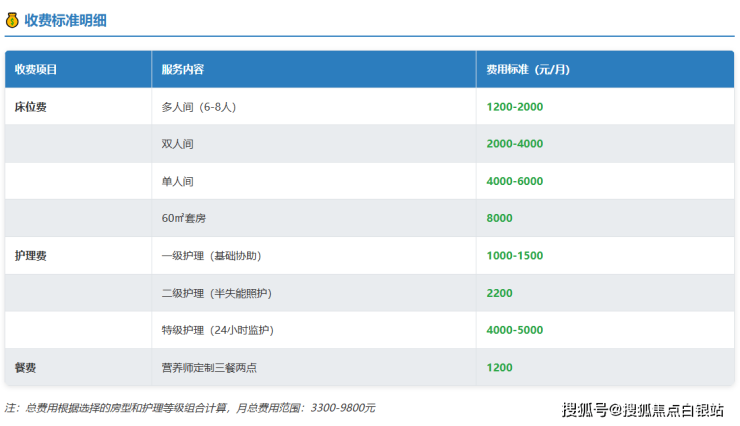
Task: Select the 双人间 row label
Action: coord(177,144)
